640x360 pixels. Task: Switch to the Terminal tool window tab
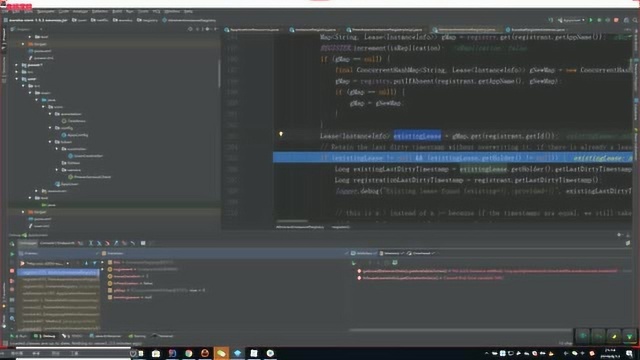(x=163, y=336)
